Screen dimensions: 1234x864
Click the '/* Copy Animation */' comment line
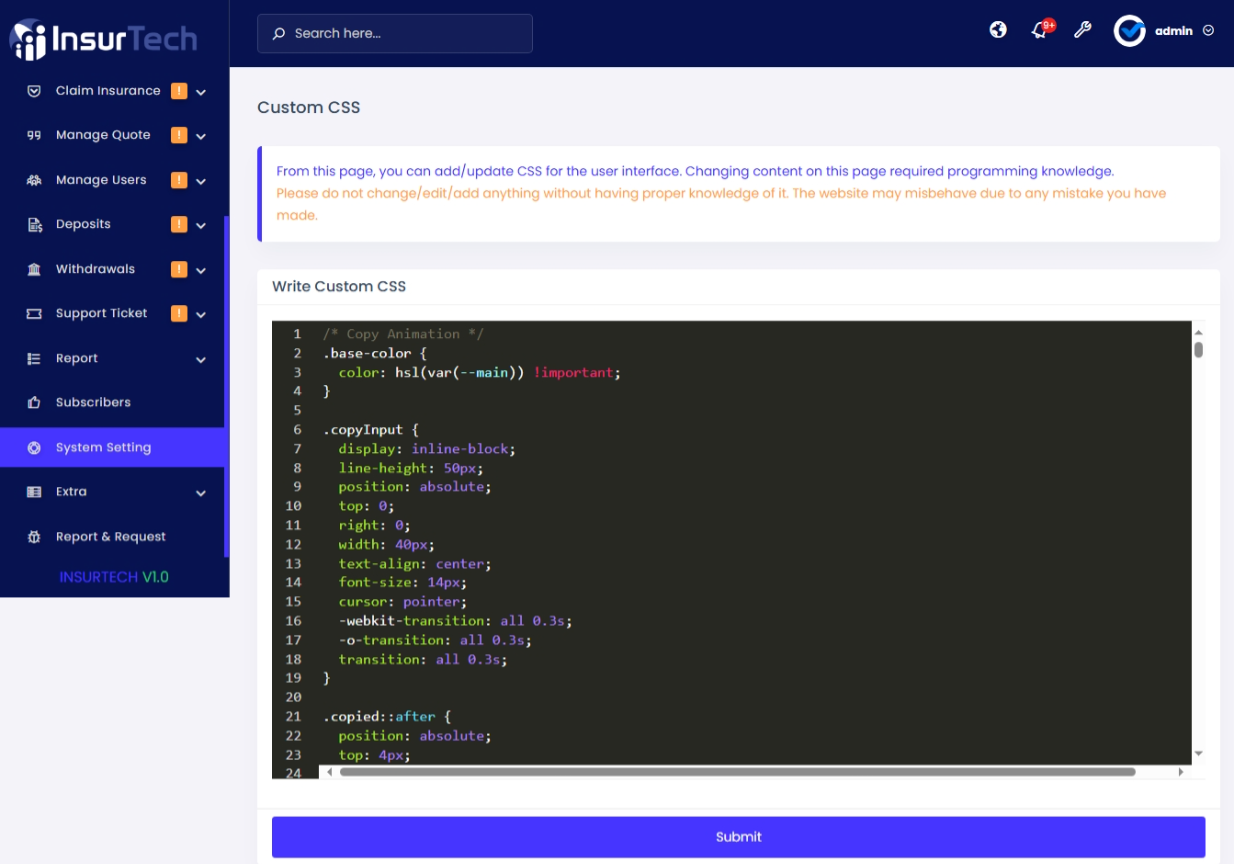click(x=403, y=334)
